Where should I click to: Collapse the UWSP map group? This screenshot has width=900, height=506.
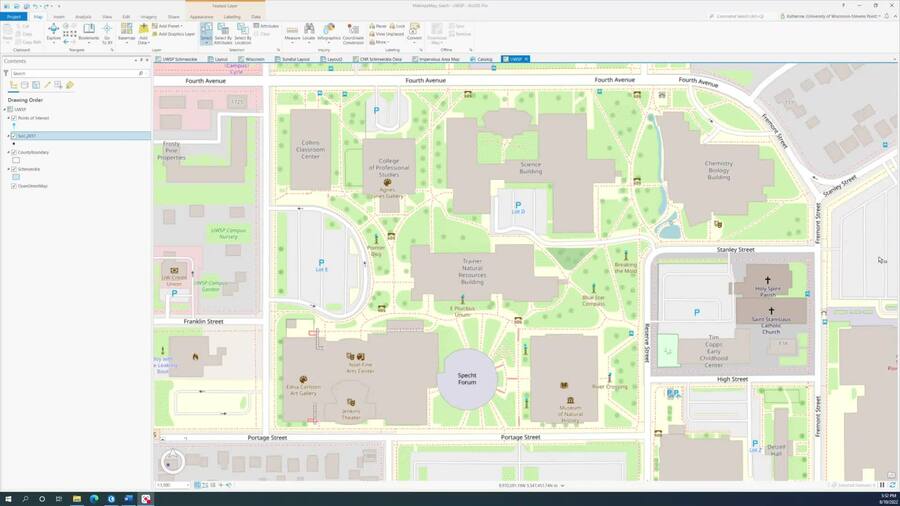click(x=4, y=109)
